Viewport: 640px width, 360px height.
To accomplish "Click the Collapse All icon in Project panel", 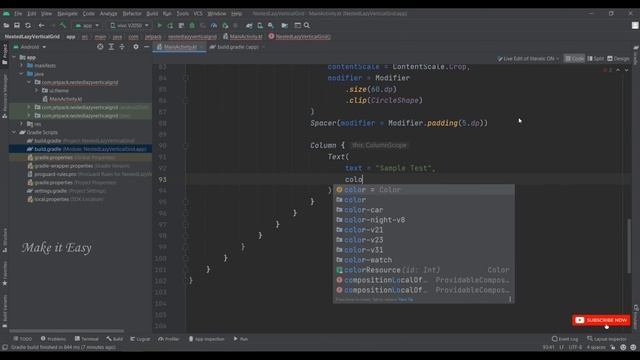I will click(122, 47).
